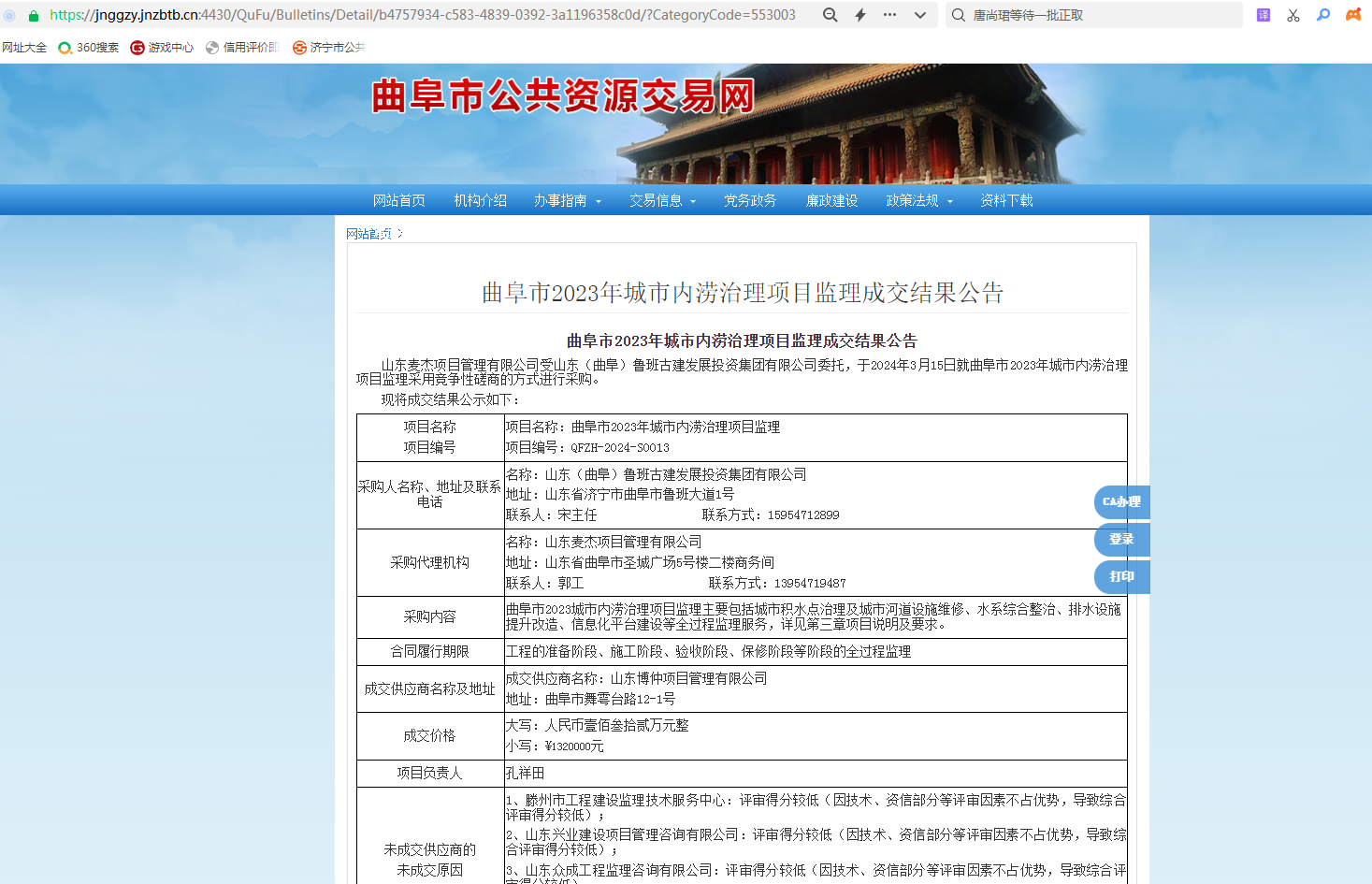Click the purple translate extension icon
1372x884 pixels.
(x=1264, y=15)
